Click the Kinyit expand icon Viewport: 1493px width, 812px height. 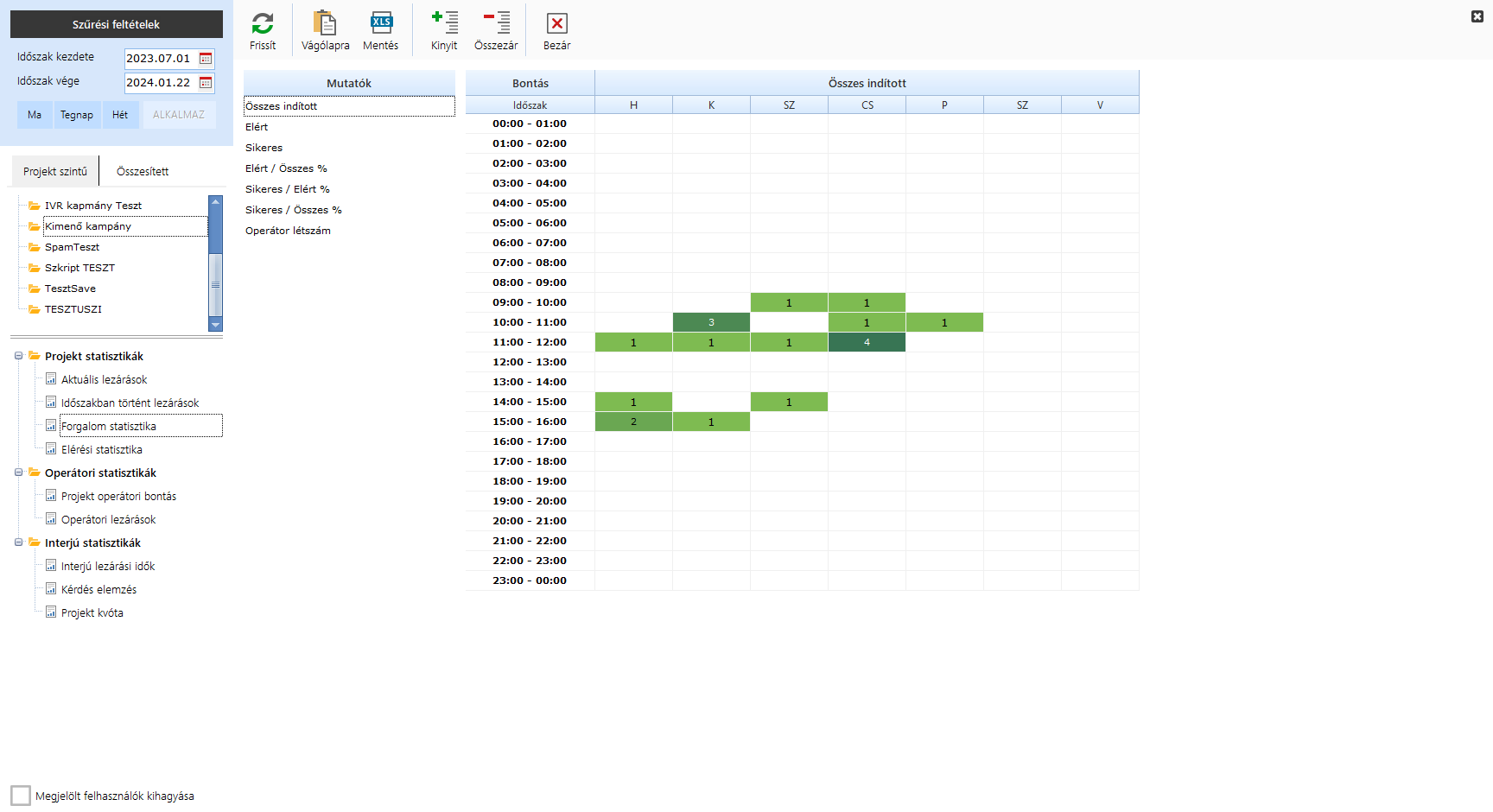click(444, 23)
